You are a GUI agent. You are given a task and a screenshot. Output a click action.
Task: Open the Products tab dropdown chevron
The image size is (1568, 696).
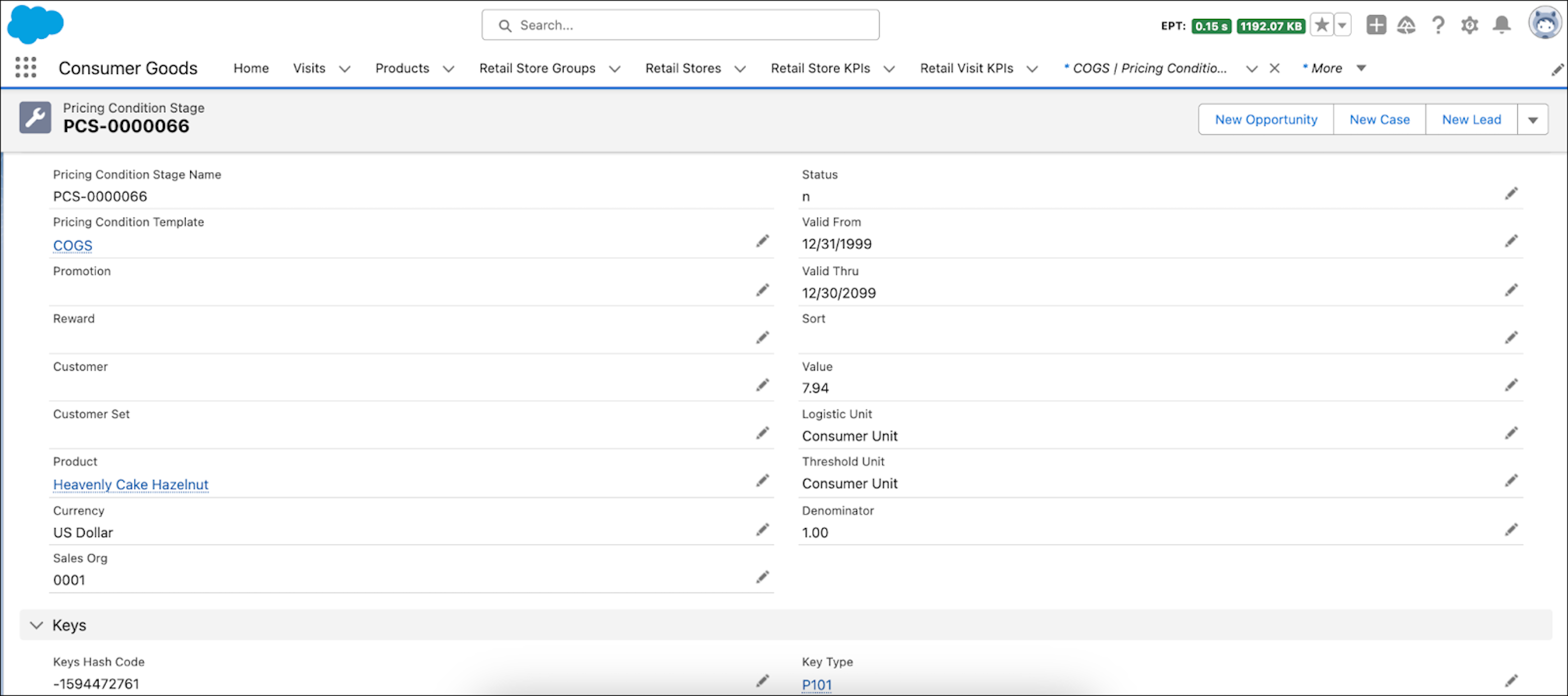click(448, 69)
